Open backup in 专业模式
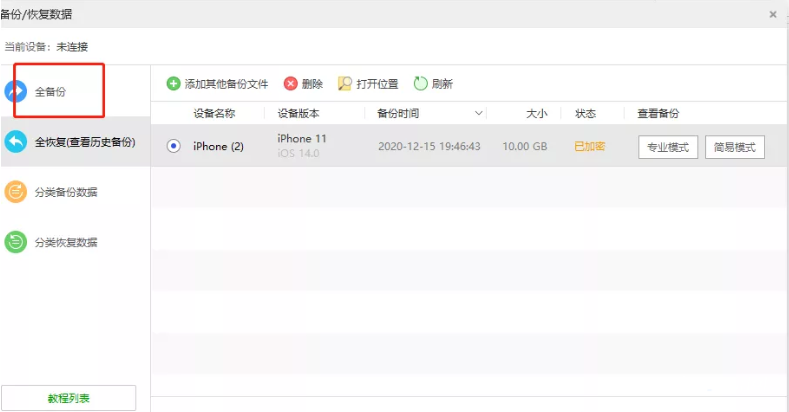This screenshot has height=412, width=789. tap(668, 147)
